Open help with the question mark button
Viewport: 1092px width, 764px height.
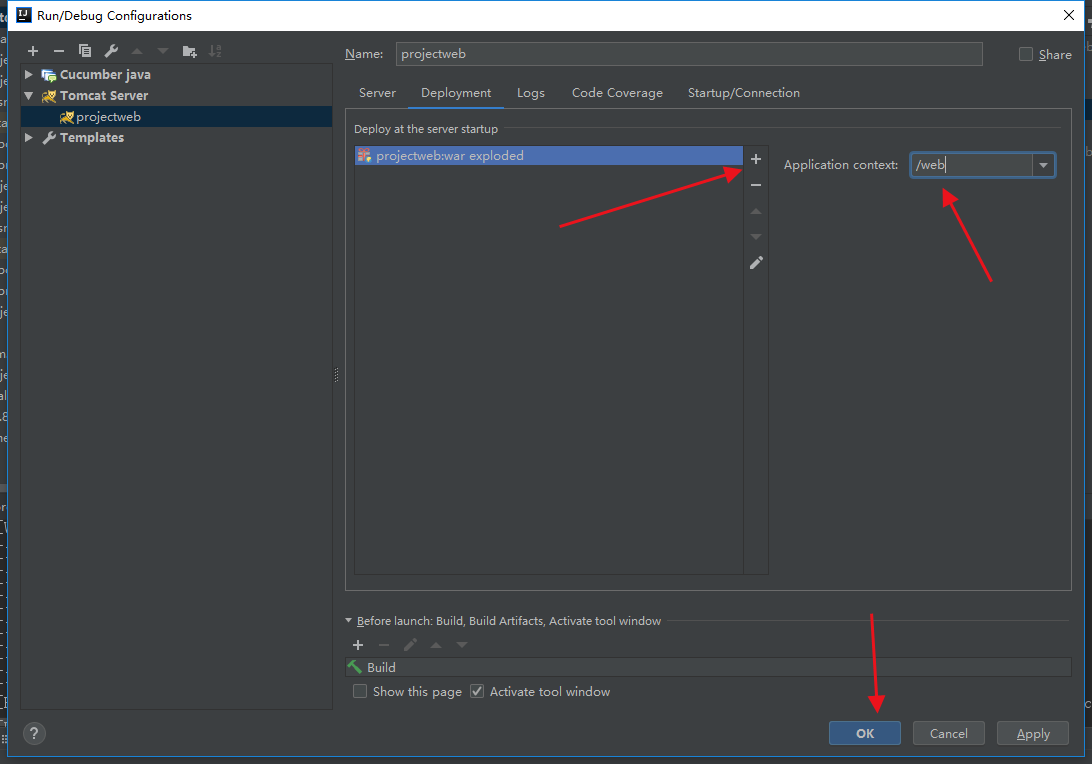pyautogui.click(x=34, y=733)
